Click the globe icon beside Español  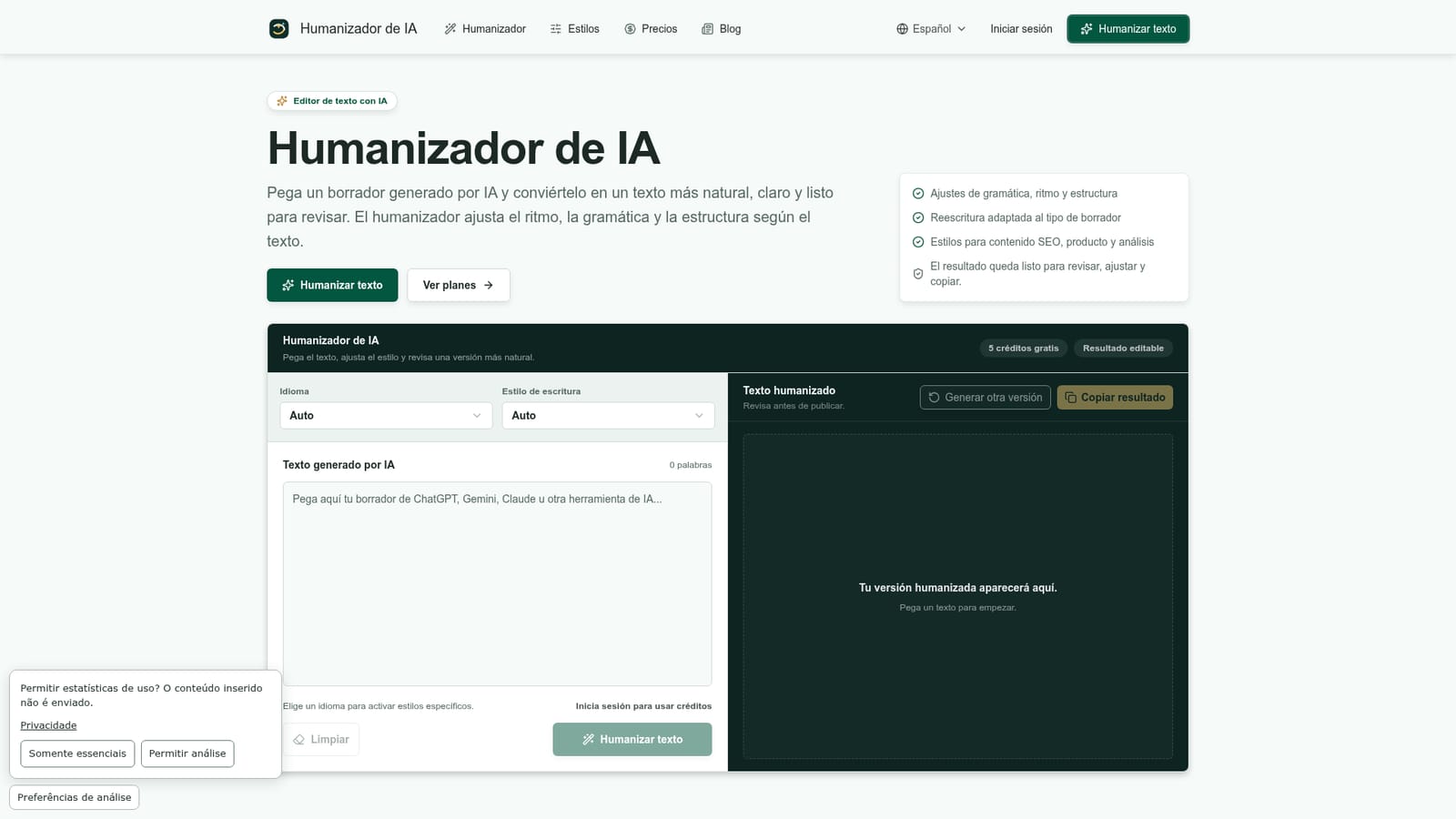[903, 29]
